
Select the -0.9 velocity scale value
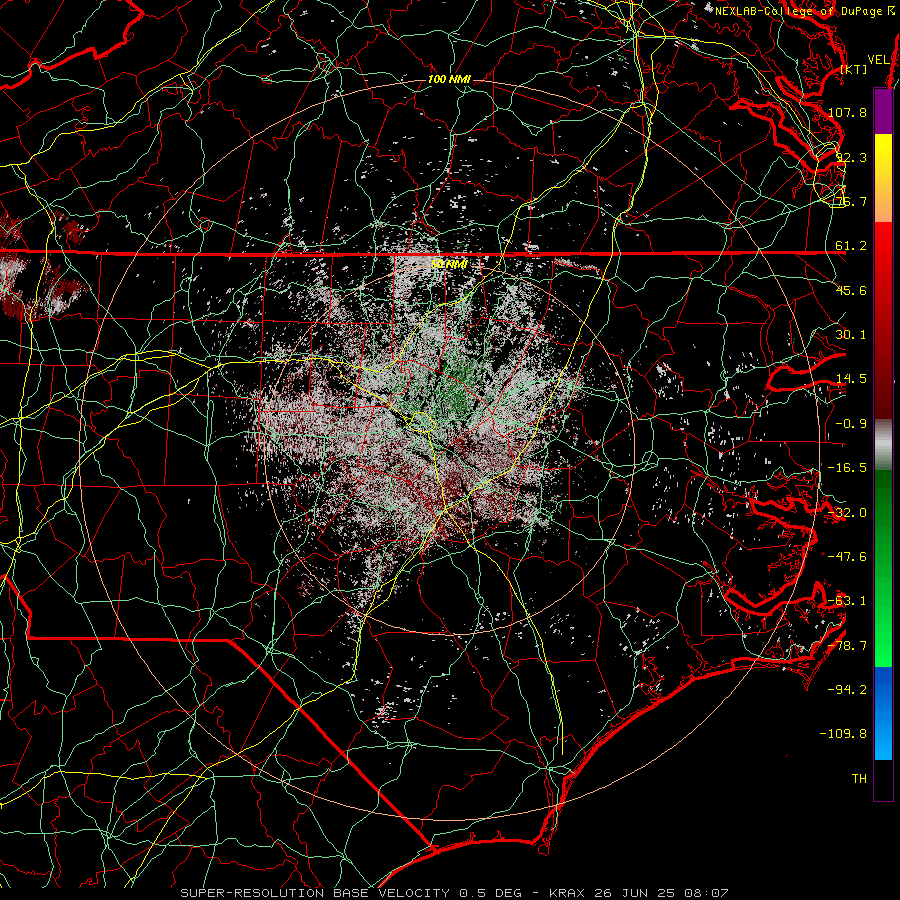851,424
